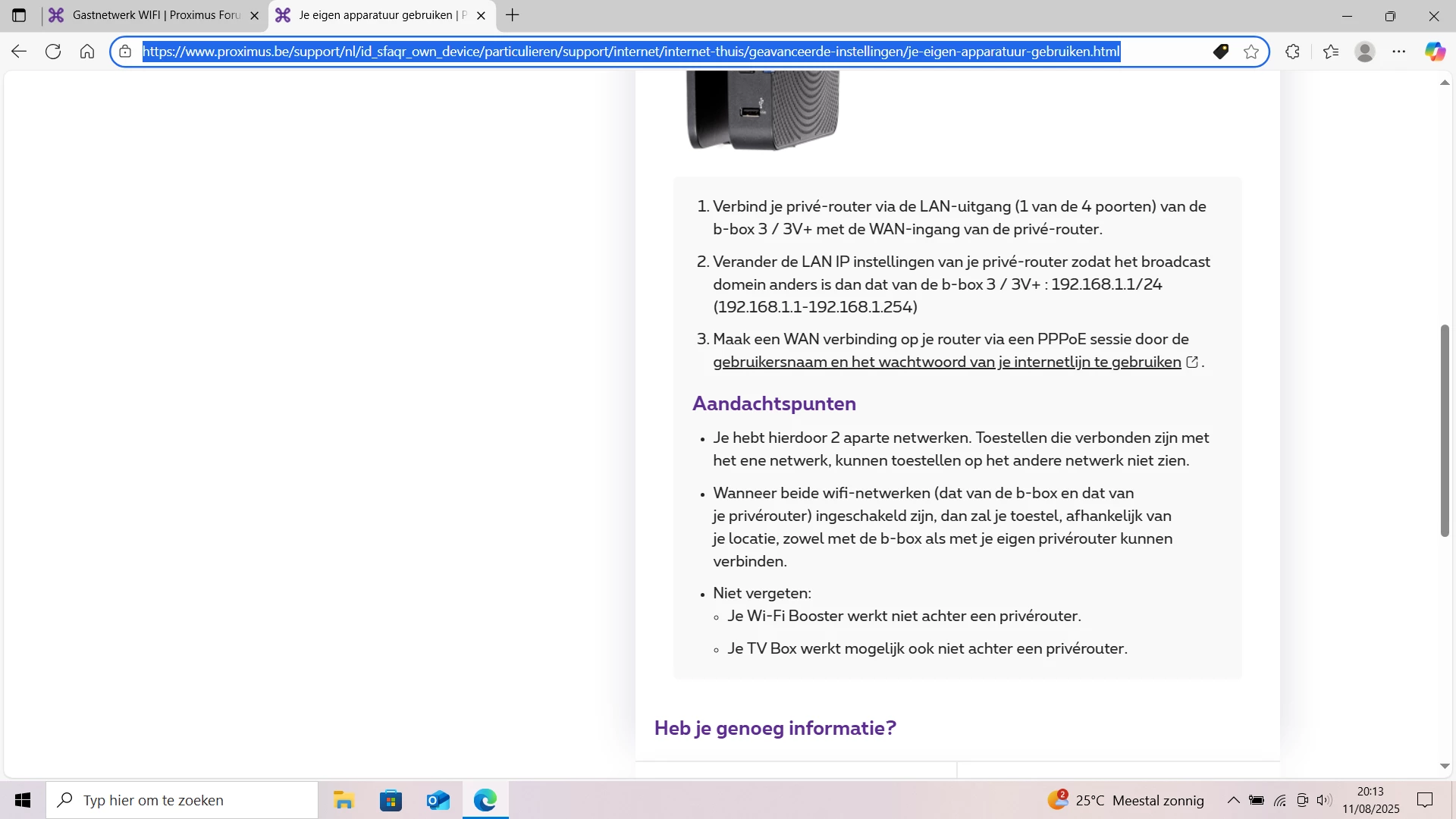
Task: Show hidden system tray icons chevron
Action: [x=1233, y=800]
